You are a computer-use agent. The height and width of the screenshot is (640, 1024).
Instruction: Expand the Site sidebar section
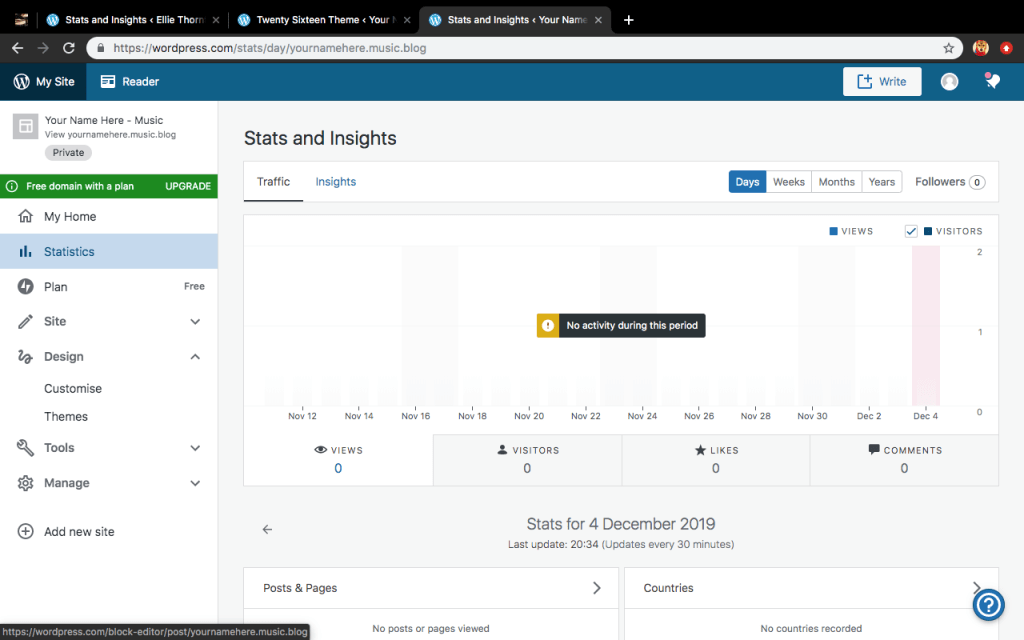click(195, 322)
